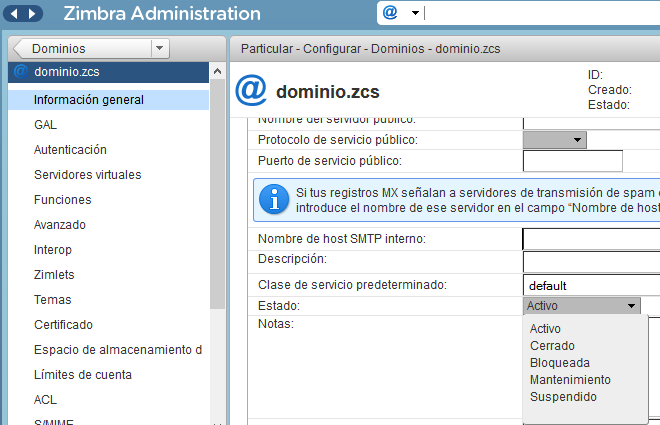Click the Puerto de servicio público field
Viewport: 660px width, 425px height.
pos(572,161)
